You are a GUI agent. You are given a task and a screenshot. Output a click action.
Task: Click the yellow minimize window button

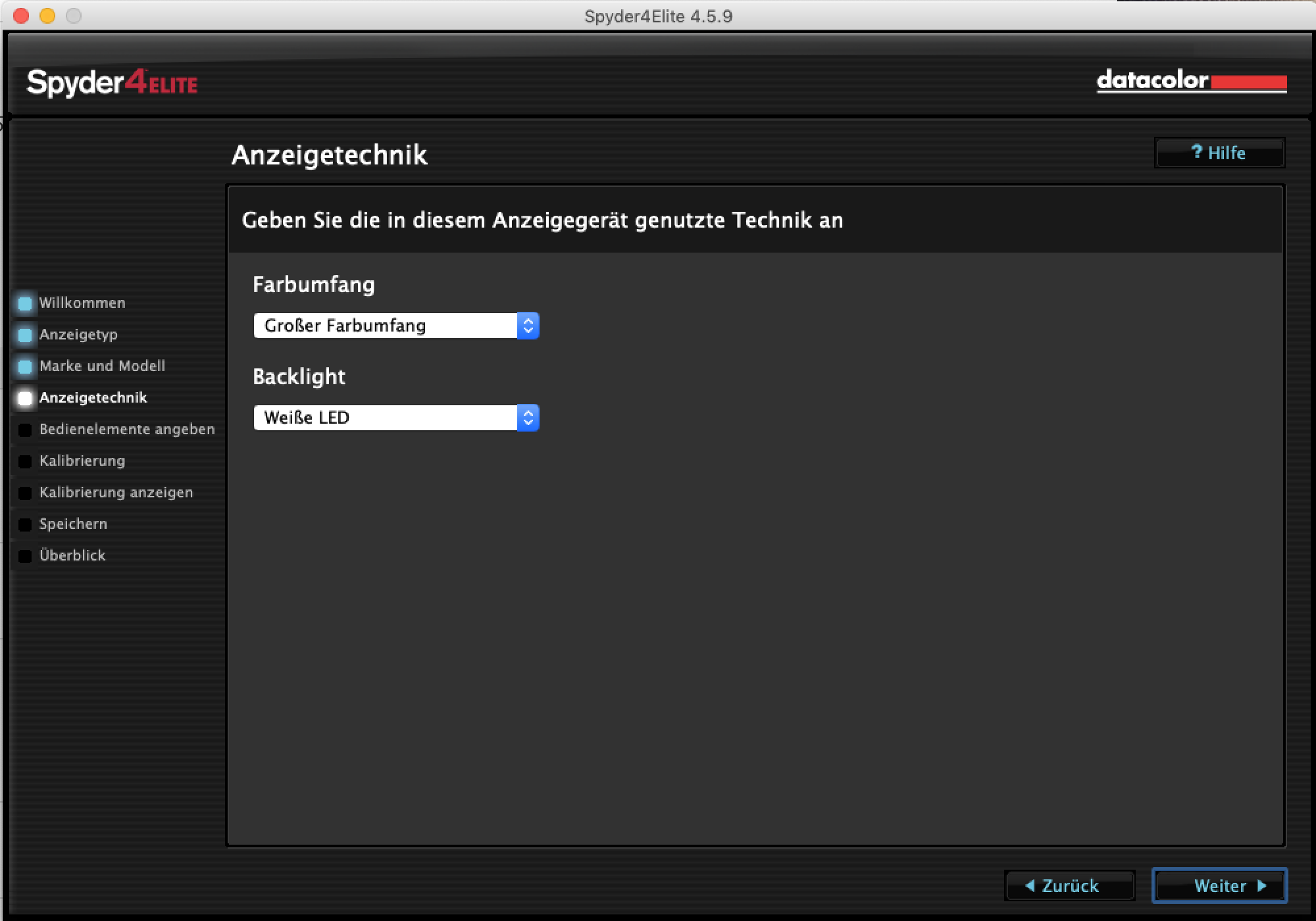(x=47, y=16)
